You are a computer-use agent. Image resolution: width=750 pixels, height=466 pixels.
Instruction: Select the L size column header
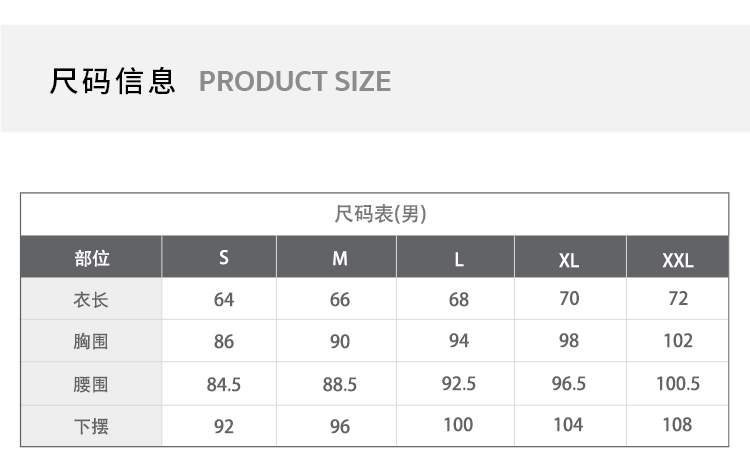(x=459, y=260)
